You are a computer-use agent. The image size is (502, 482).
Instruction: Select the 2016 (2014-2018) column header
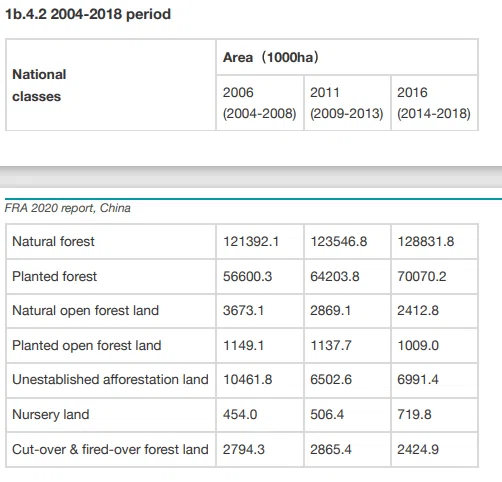[x=434, y=103]
